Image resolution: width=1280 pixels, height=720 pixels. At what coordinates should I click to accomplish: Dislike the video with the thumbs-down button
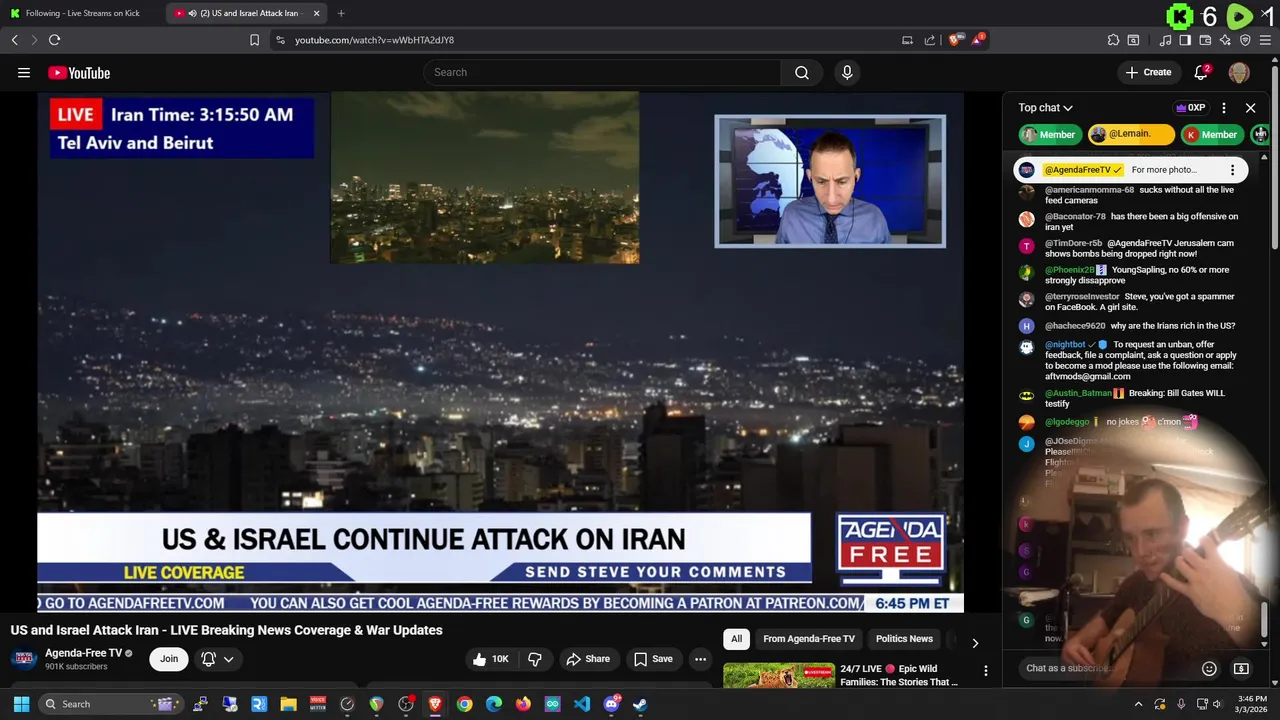tap(535, 659)
